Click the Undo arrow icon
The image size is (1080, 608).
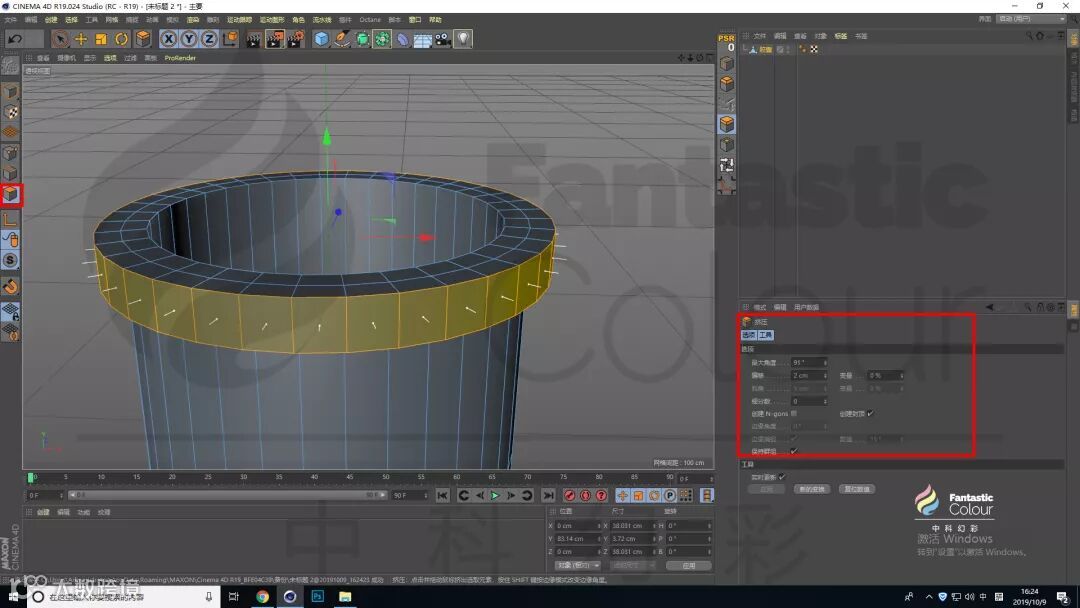(x=14, y=39)
